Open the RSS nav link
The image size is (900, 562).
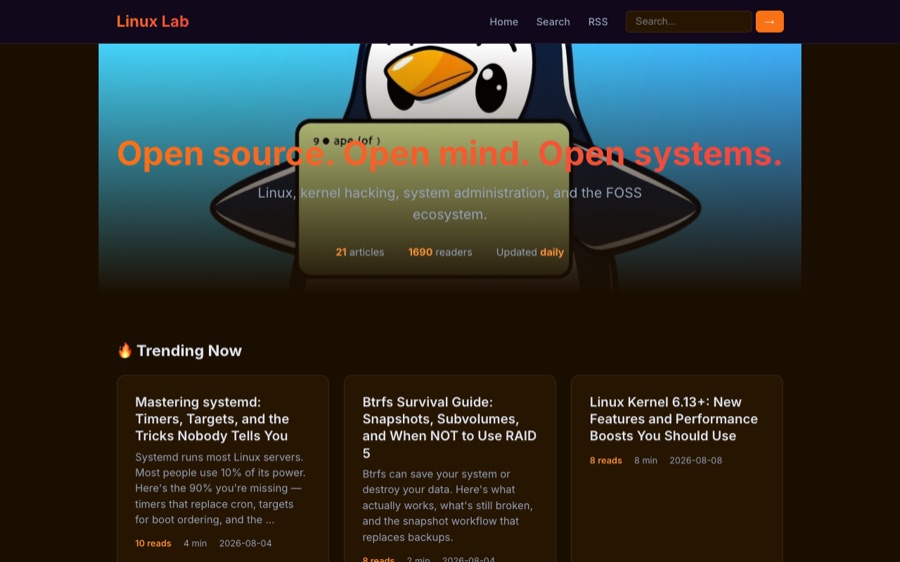point(598,22)
